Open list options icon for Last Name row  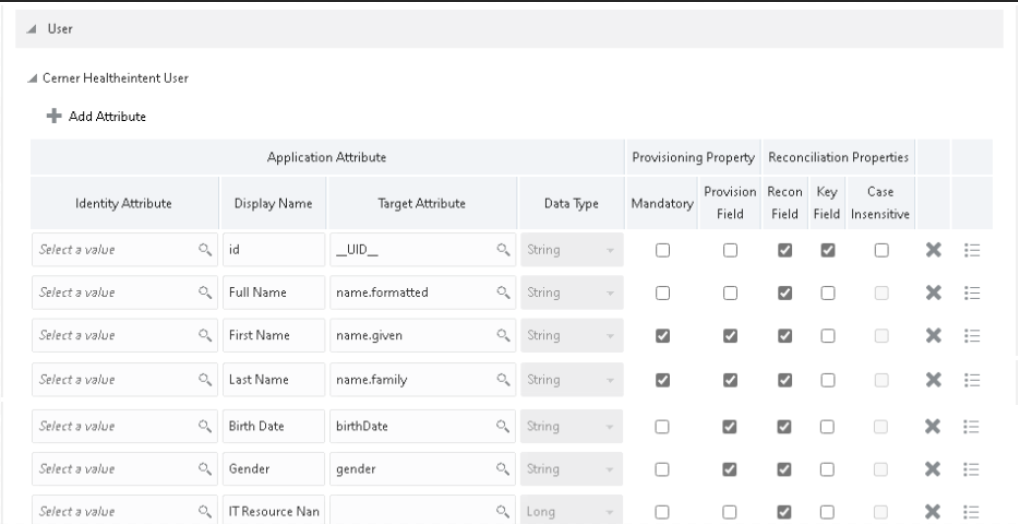pyautogui.click(x=972, y=380)
